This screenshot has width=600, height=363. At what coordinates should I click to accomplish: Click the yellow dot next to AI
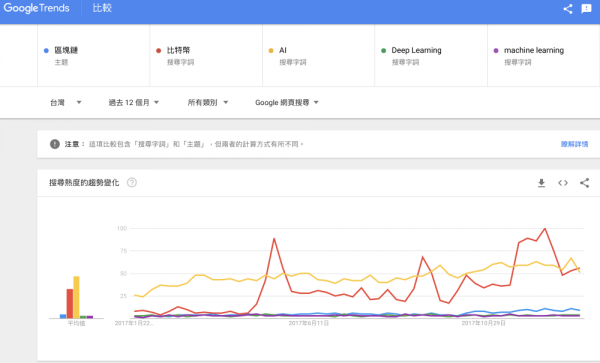pyautogui.click(x=271, y=50)
